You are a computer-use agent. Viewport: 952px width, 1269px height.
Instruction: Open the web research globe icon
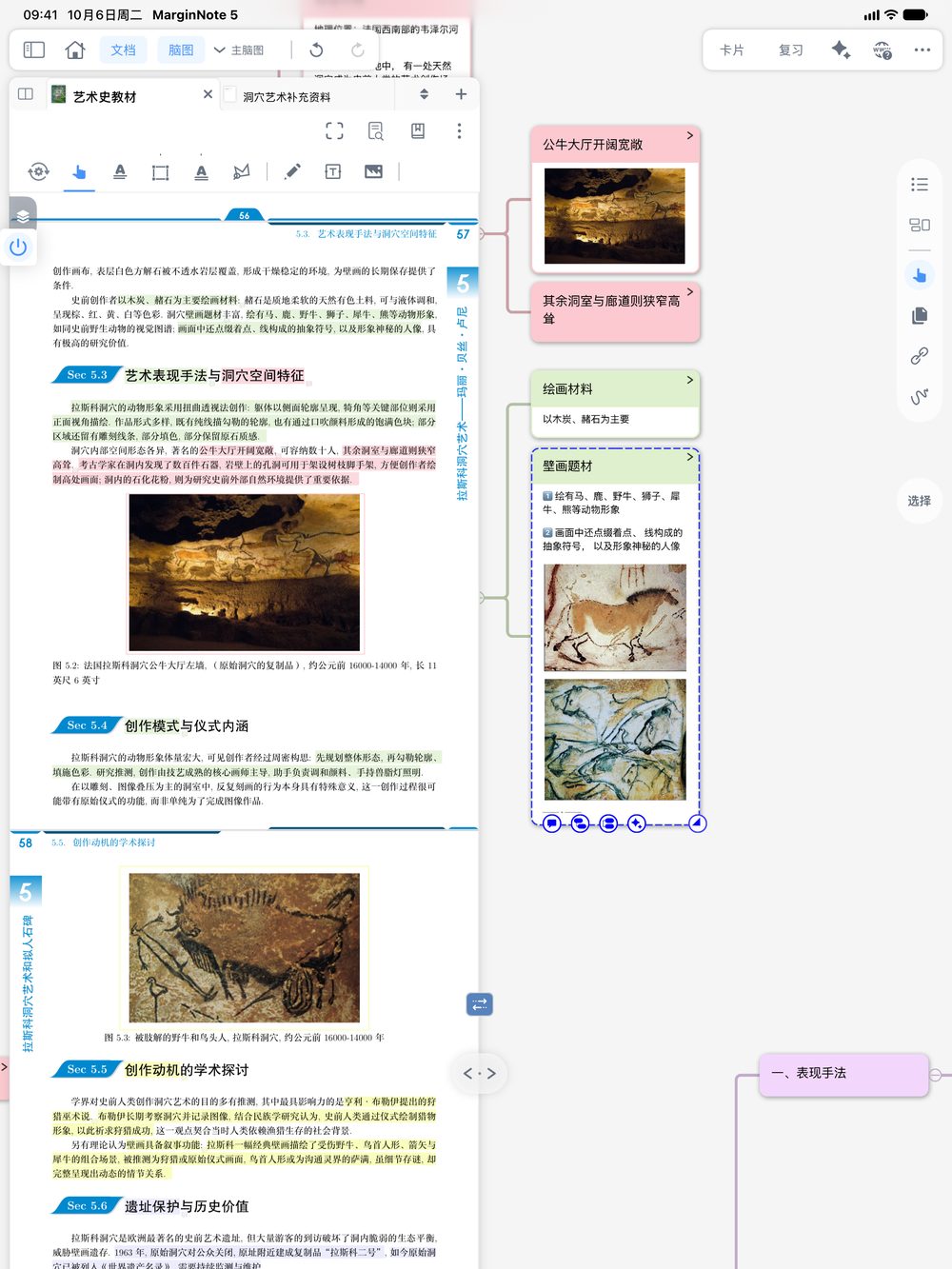883,50
